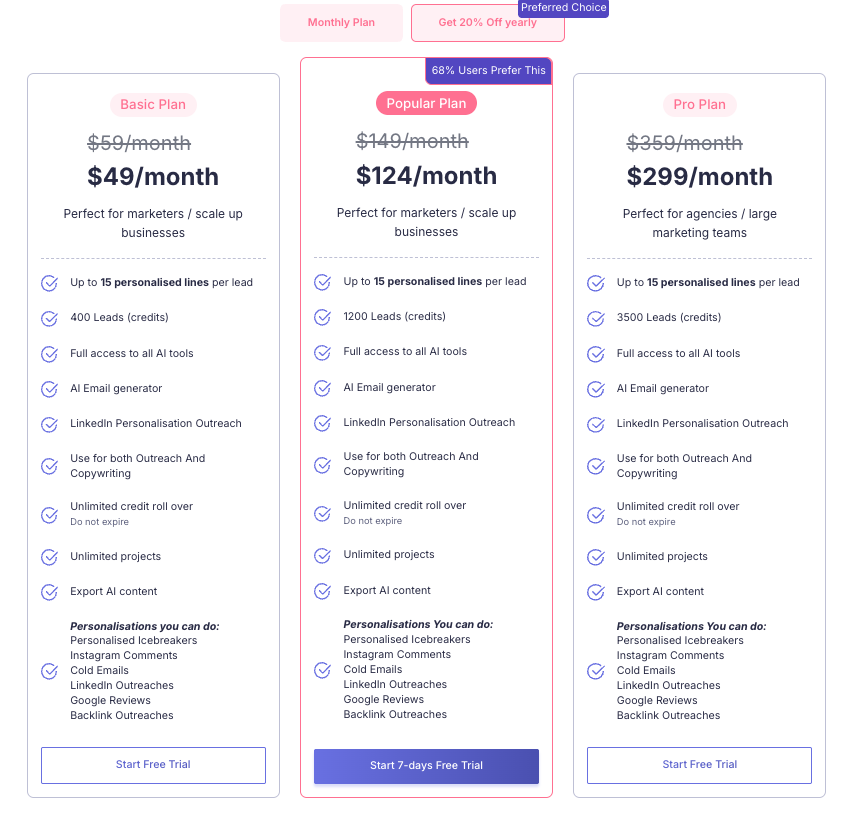Click the checkmark beside Popular Plan's "1200 Leads (credits)"
This screenshot has width=853, height=820.
coord(322,317)
